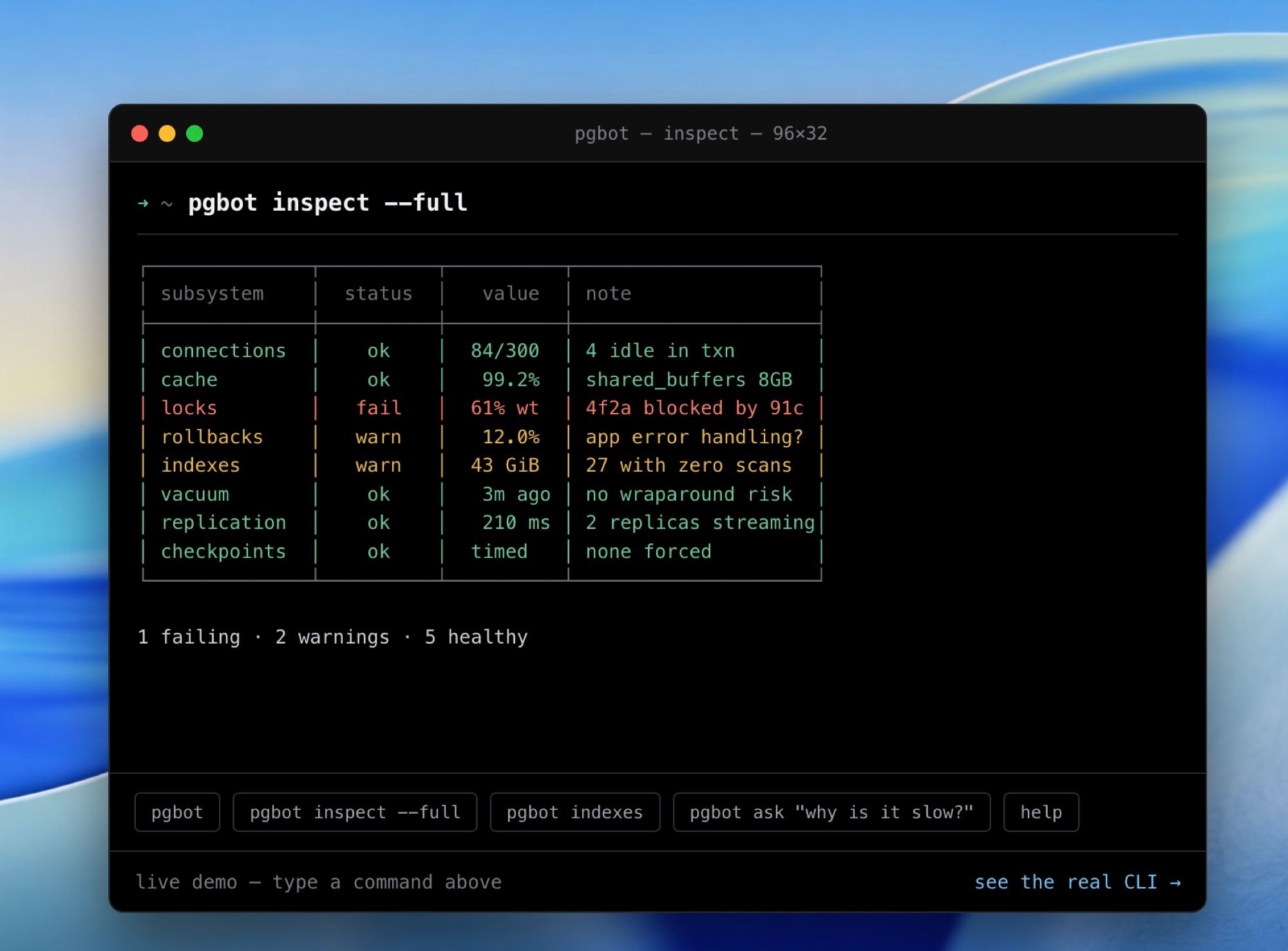1288x951 pixels.
Task: Click 'live demo — type a command above' hint
Action: [x=318, y=881]
